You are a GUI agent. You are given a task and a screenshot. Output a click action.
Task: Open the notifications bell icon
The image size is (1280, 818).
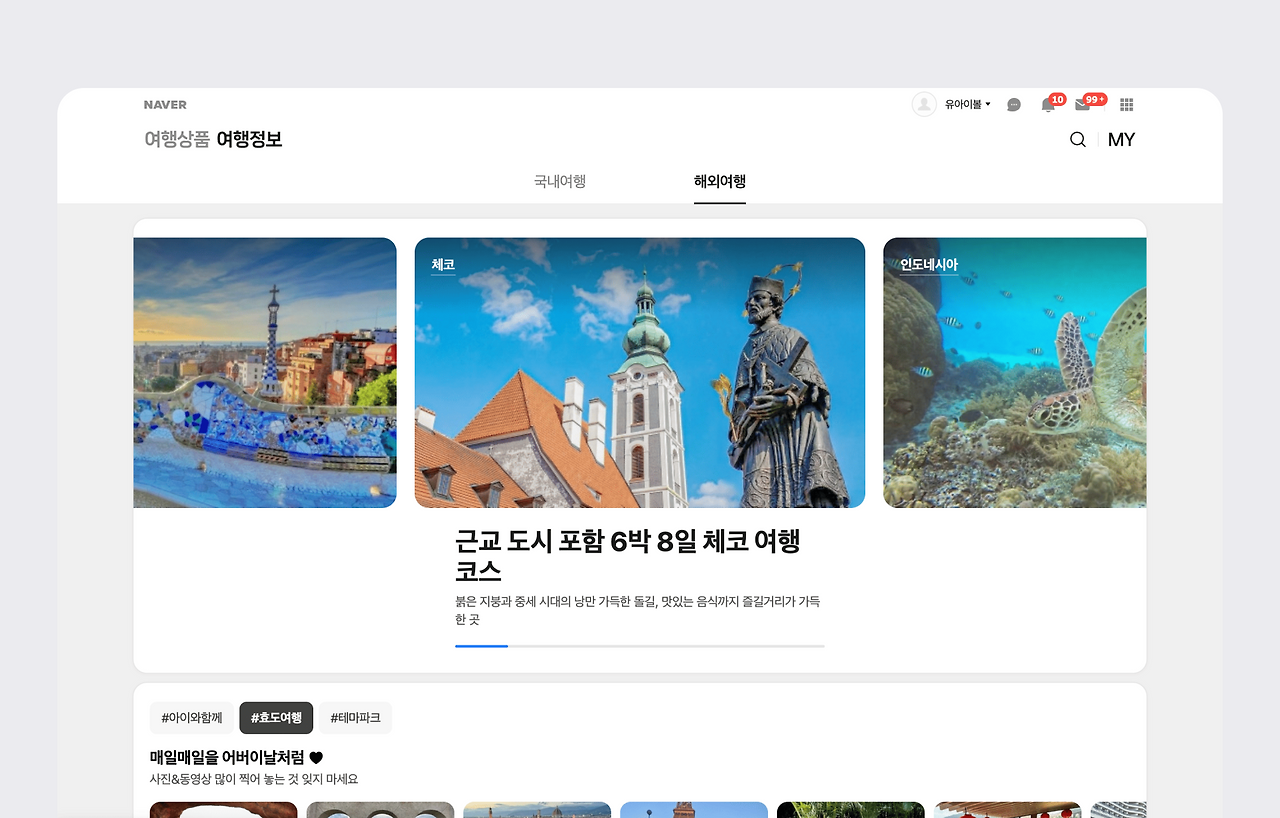[1048, 105]
